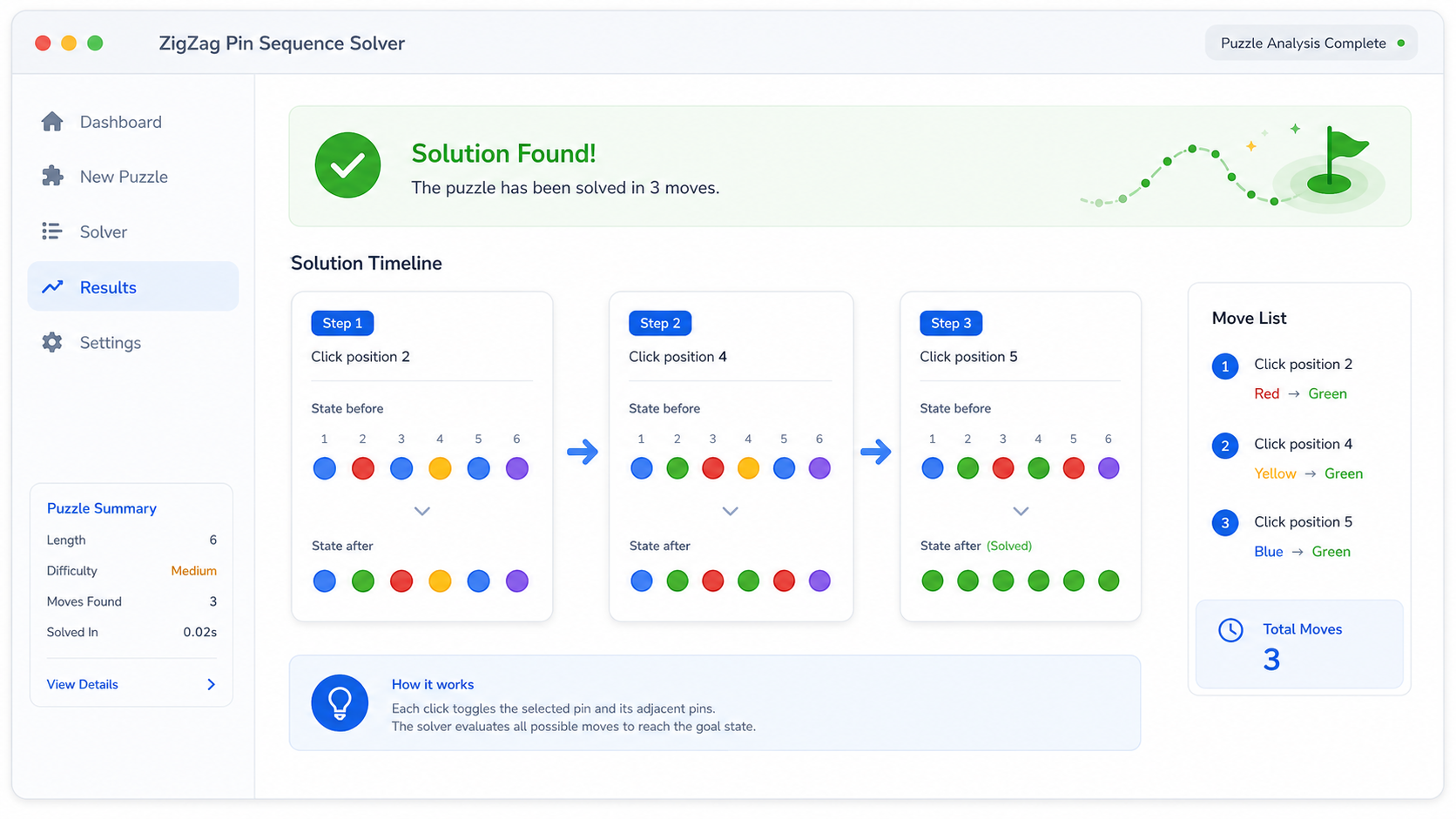Collapse Step 1 chevron under State before

tap(422, 511)
